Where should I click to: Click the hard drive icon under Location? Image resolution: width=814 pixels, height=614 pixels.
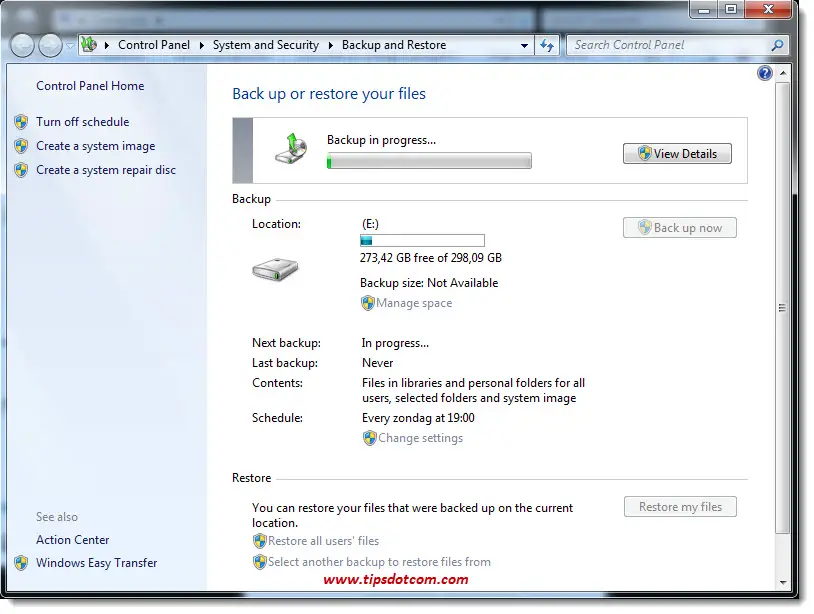coord(275,269)
